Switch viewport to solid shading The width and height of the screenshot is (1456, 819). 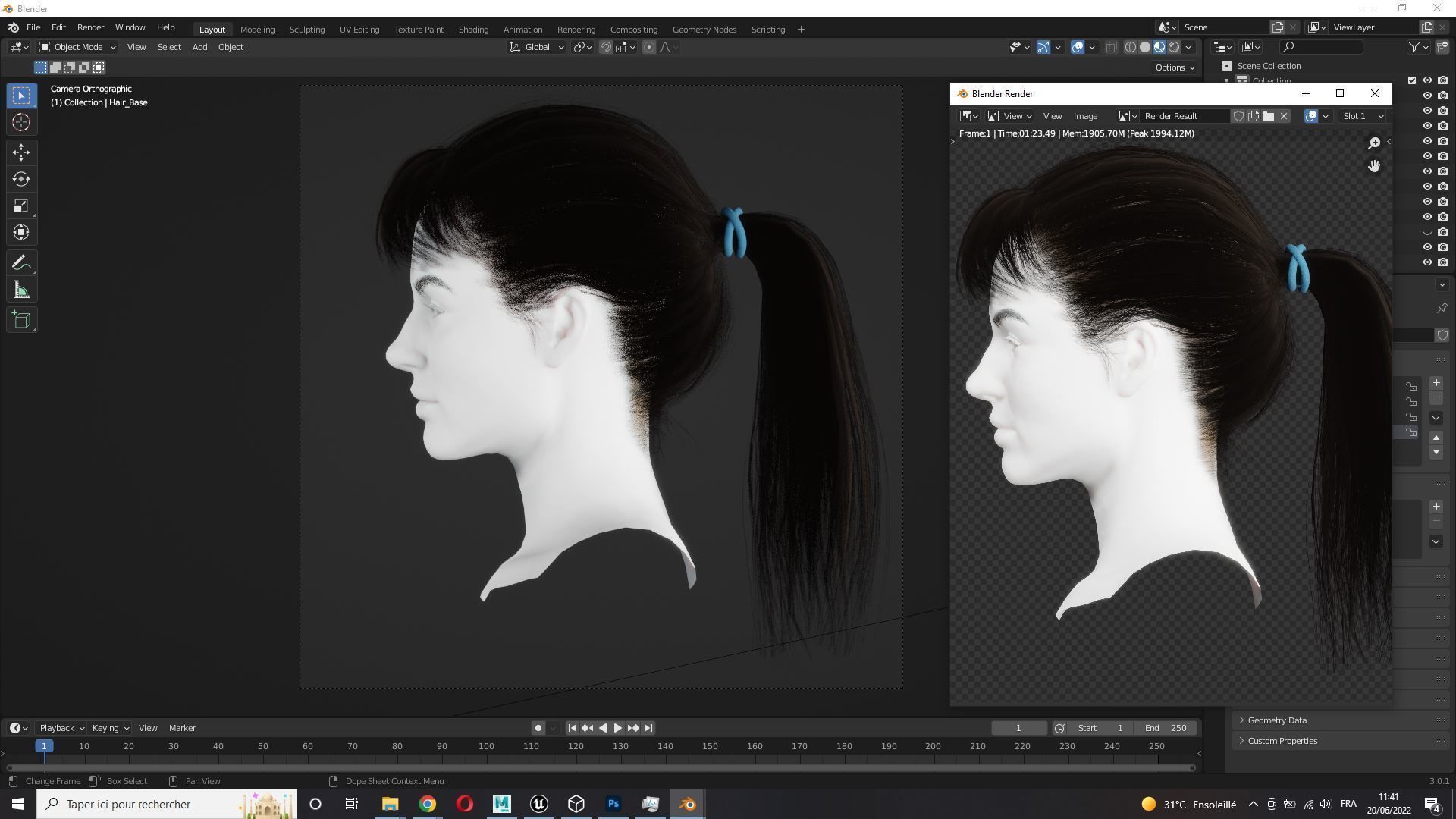[x=1145, y=47]
